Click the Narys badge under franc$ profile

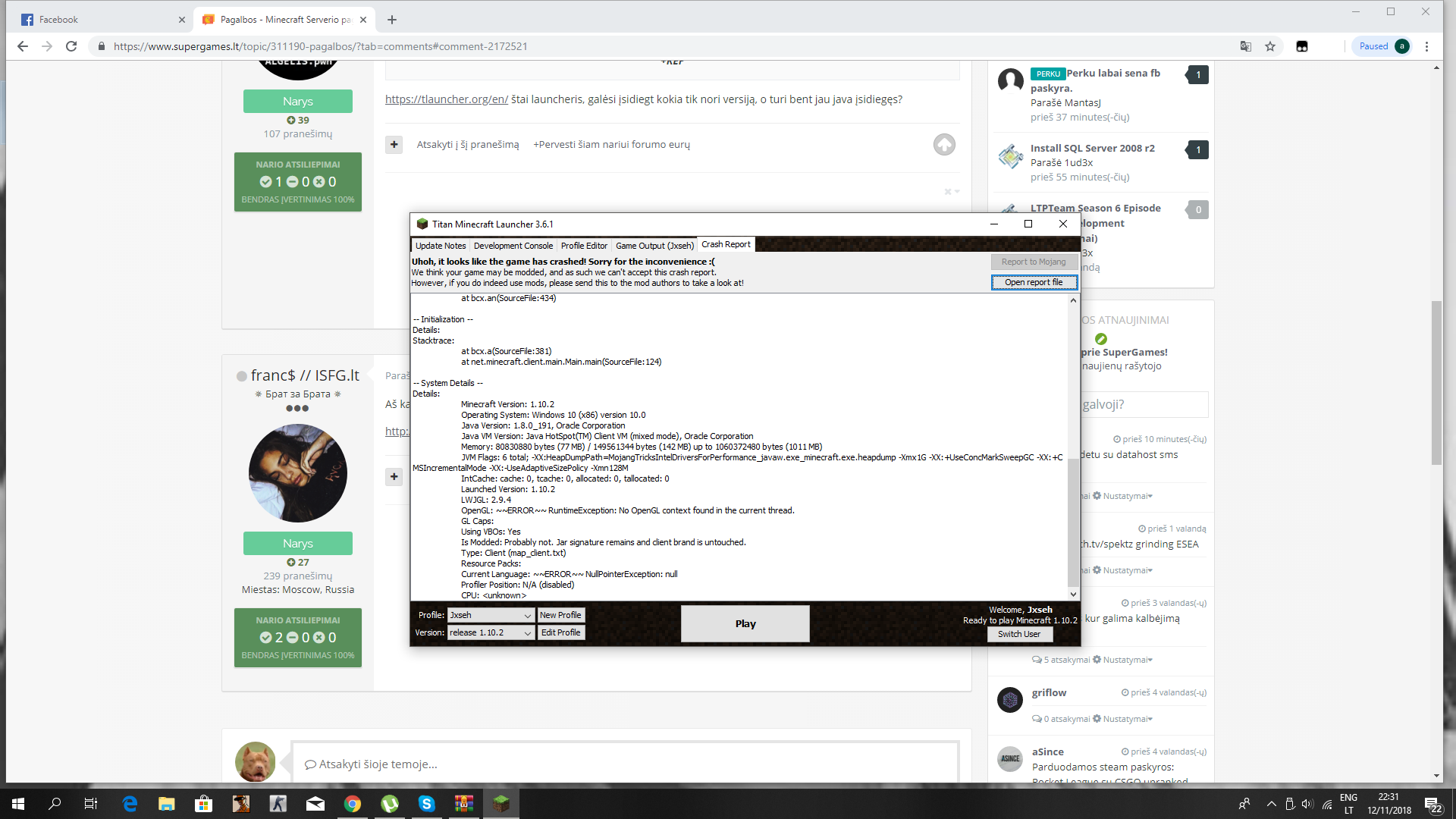click(298, 543)
